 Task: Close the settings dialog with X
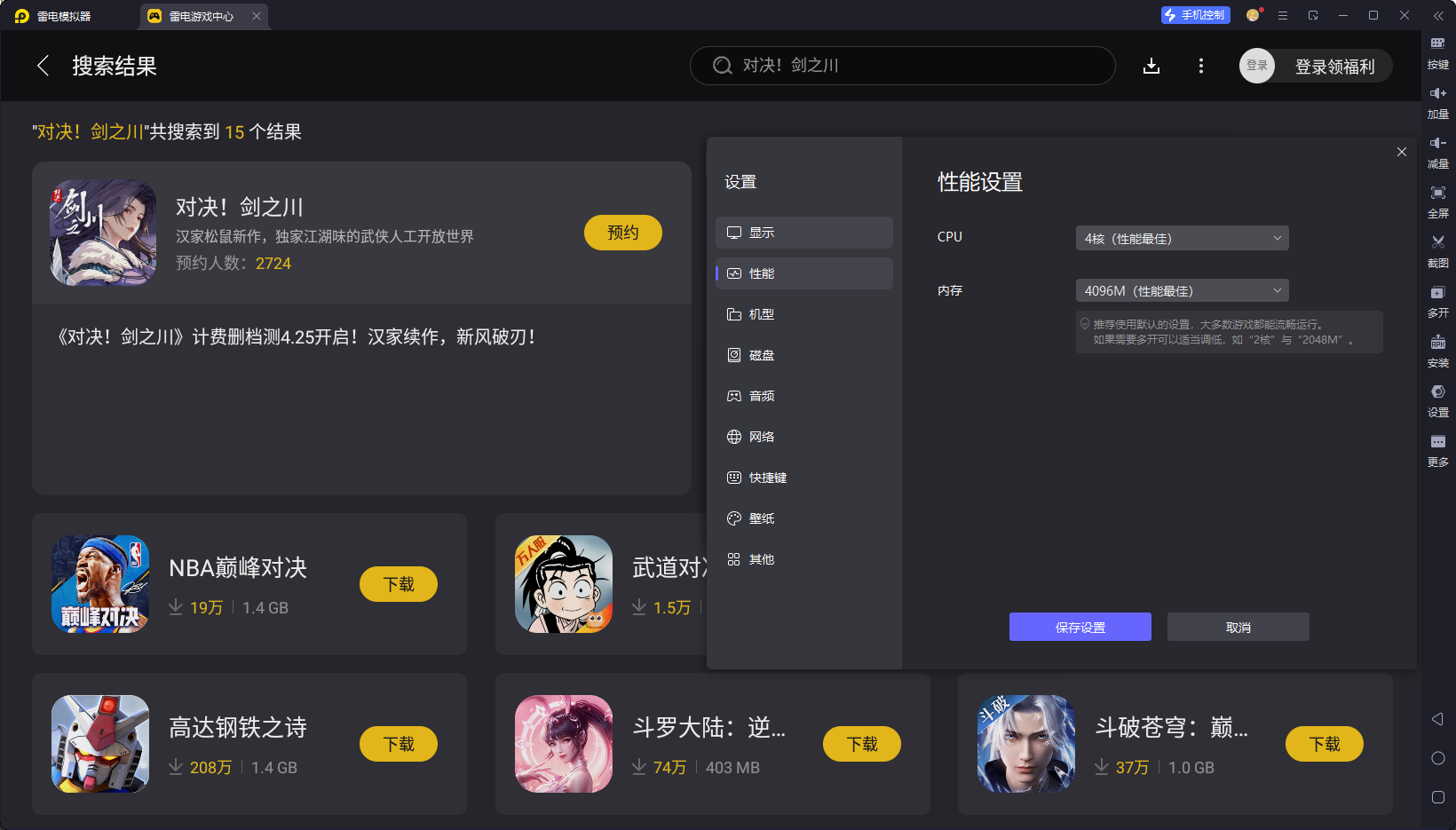click(1402, 152)
